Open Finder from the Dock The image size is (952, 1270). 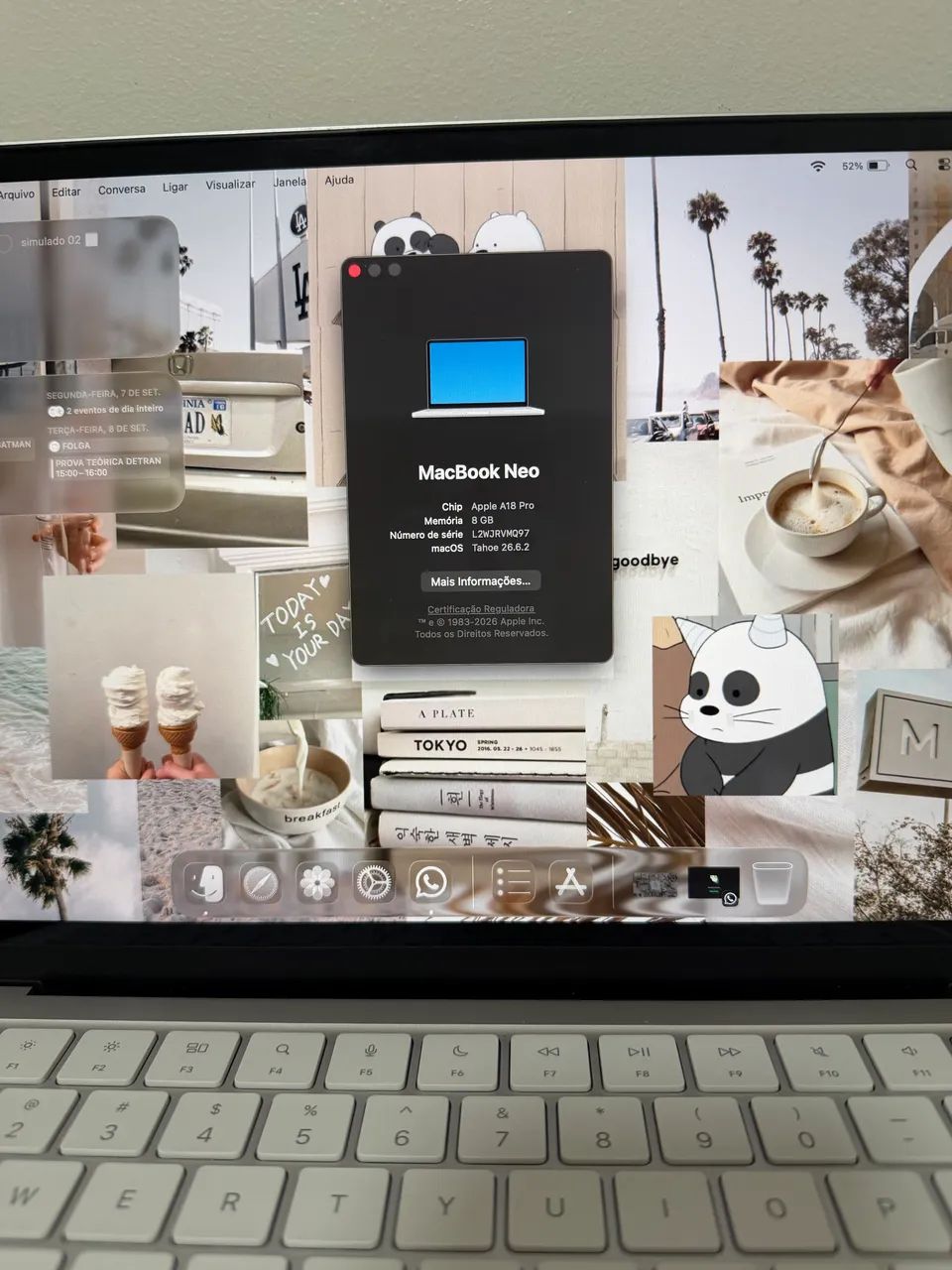click(x=205, y=882)
